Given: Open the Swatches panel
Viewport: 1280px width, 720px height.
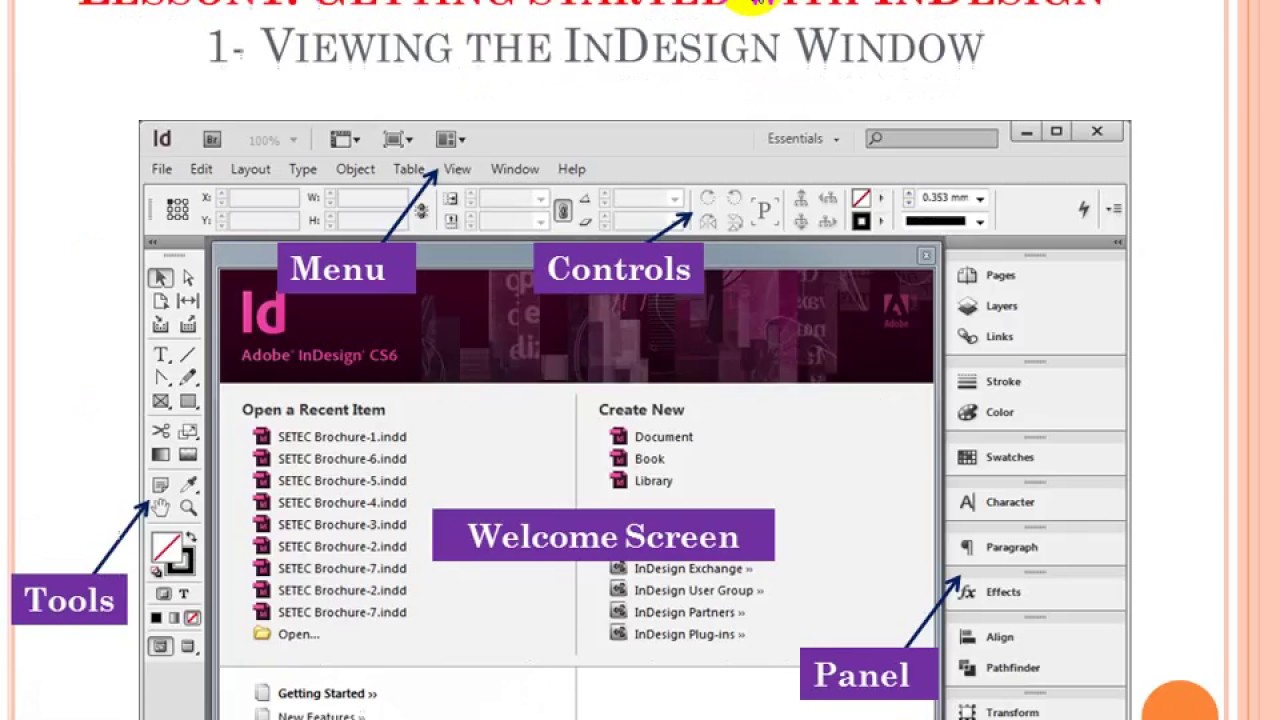Looking at the screenshot, I should [x=996, y=457].
